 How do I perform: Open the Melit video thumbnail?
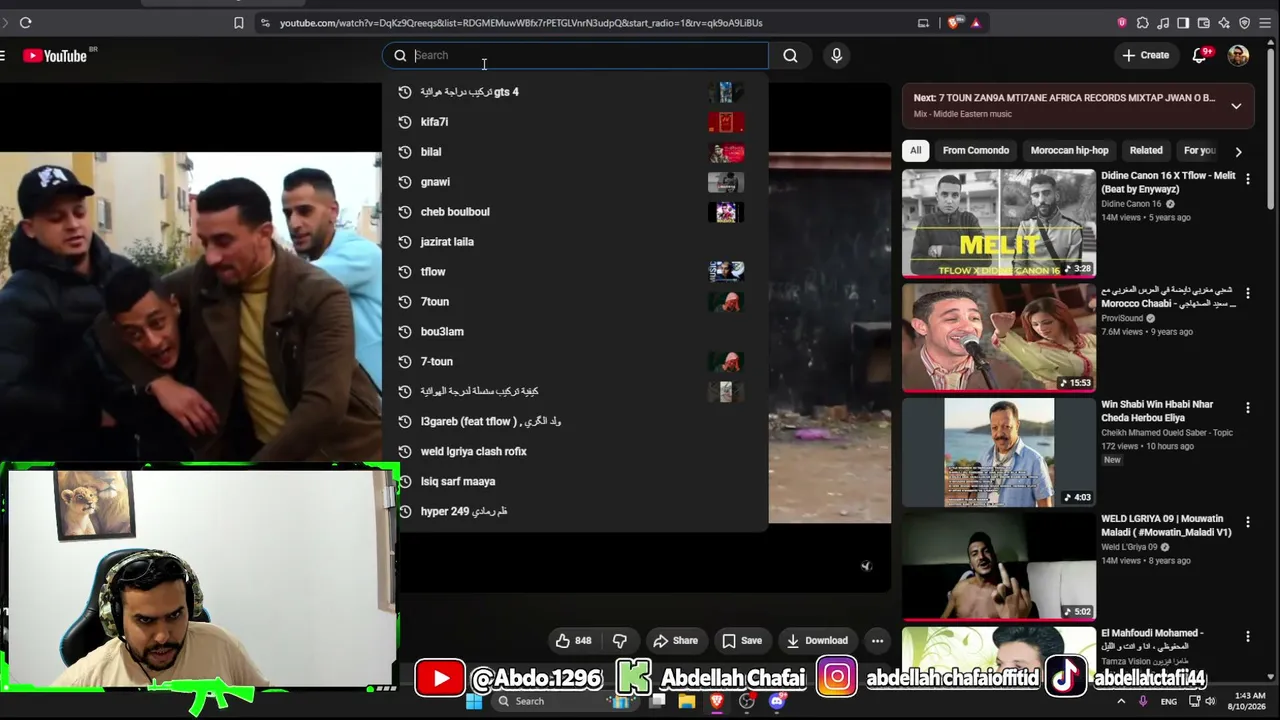[x=999, y=223]
